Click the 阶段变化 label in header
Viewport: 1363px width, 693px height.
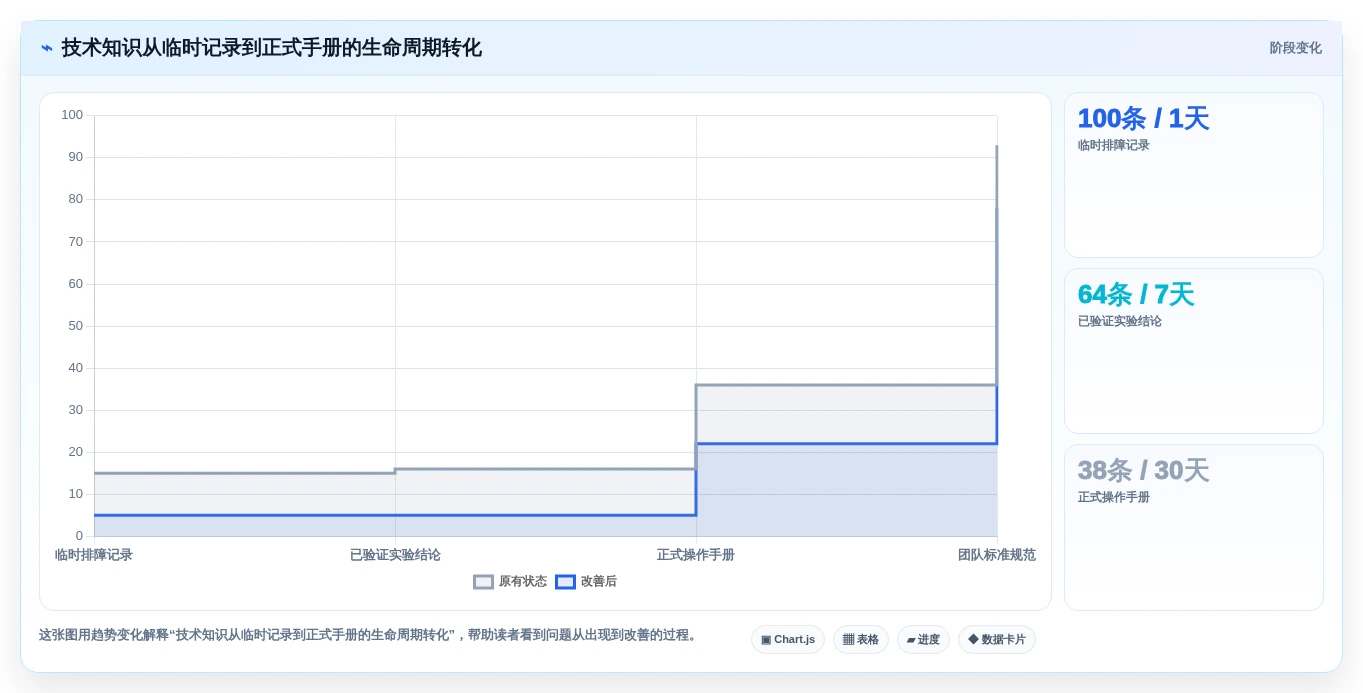pos(1295,48)
